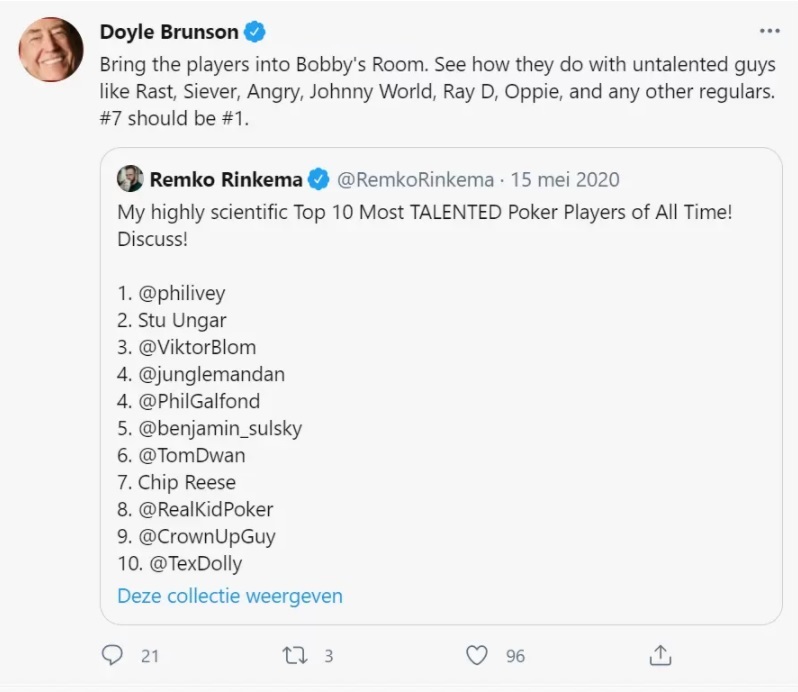Screen dimensions: 798x692
Task: Open the @TexDolly mention
Action: (x=198, y=564)
